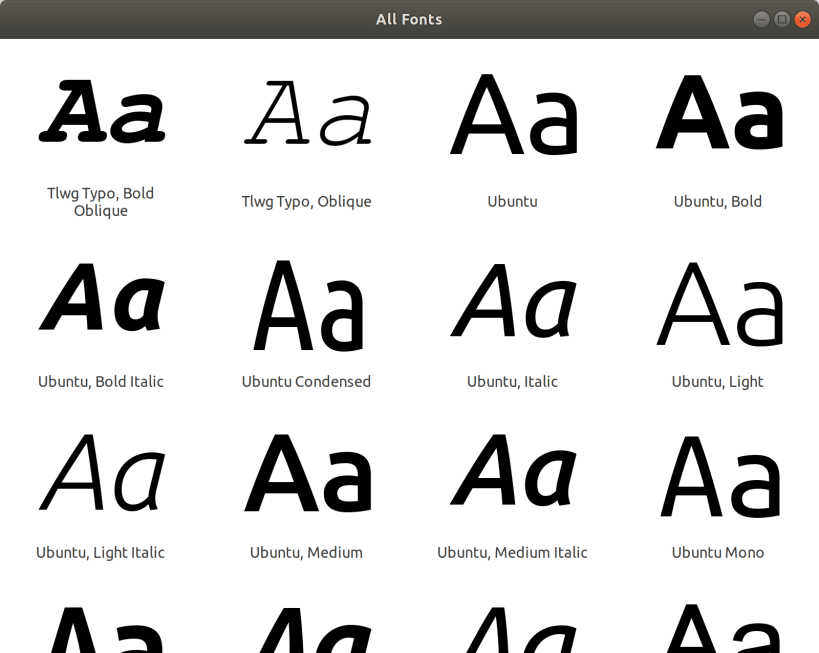Choose the Ubuntu Condensed font preview
This screenshot has height=653, width=819.
point(308,306)
